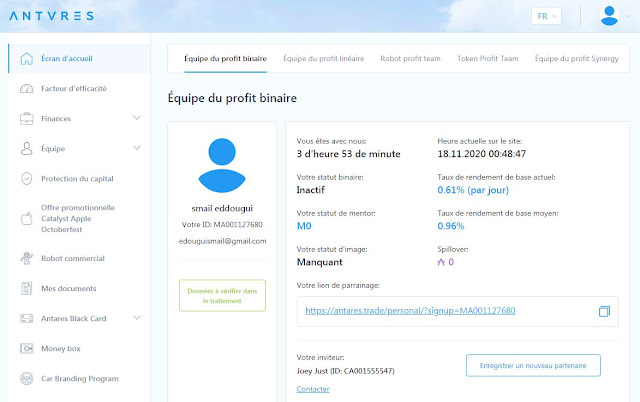The width and height of the screenshot is (640, 402).
Task: Click the card icon for Antares Black Card
Action: click(27, 318)
